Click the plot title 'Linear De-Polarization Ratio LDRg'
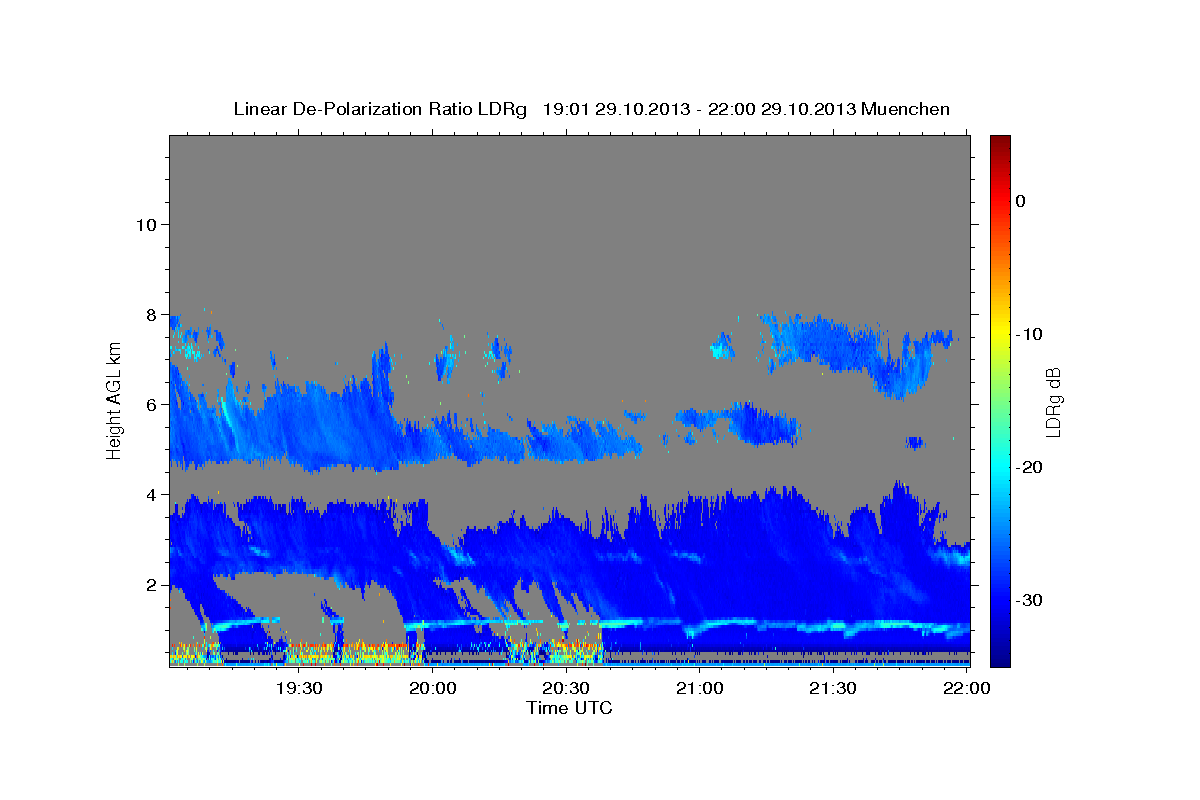The image size is (1200, 800). click(x=380, y=109)
